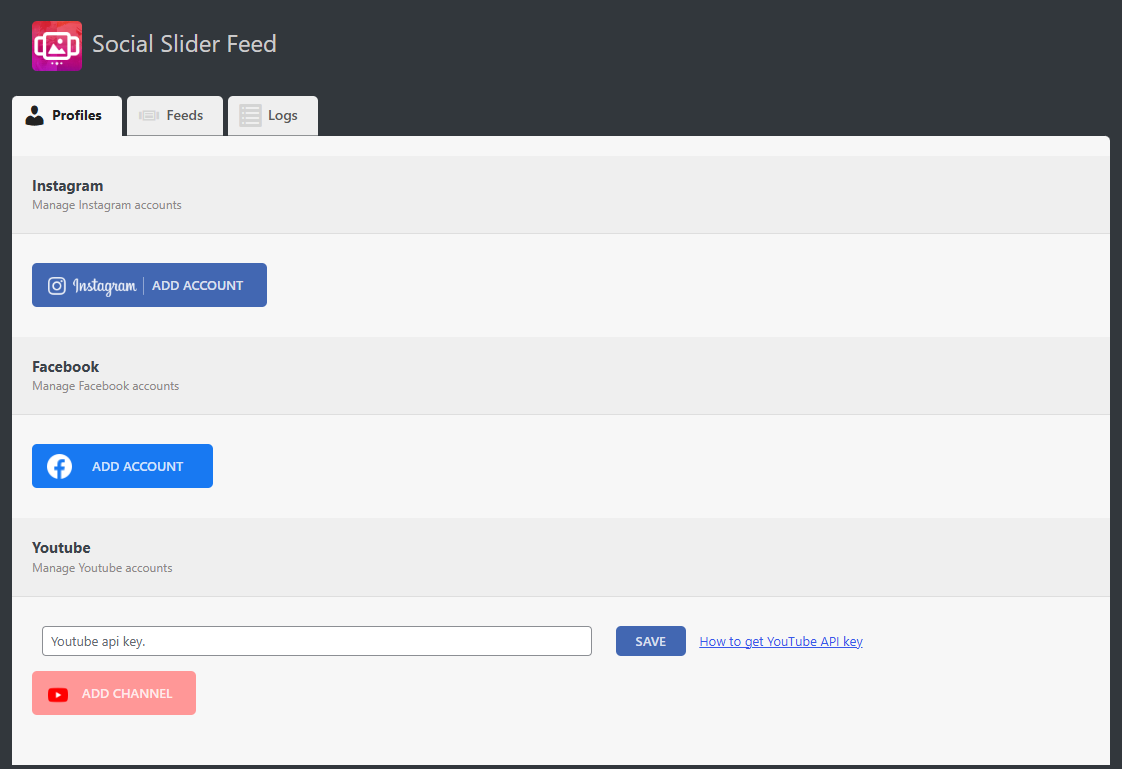
Task: Add a Facebook account
Action: [122, 465]
